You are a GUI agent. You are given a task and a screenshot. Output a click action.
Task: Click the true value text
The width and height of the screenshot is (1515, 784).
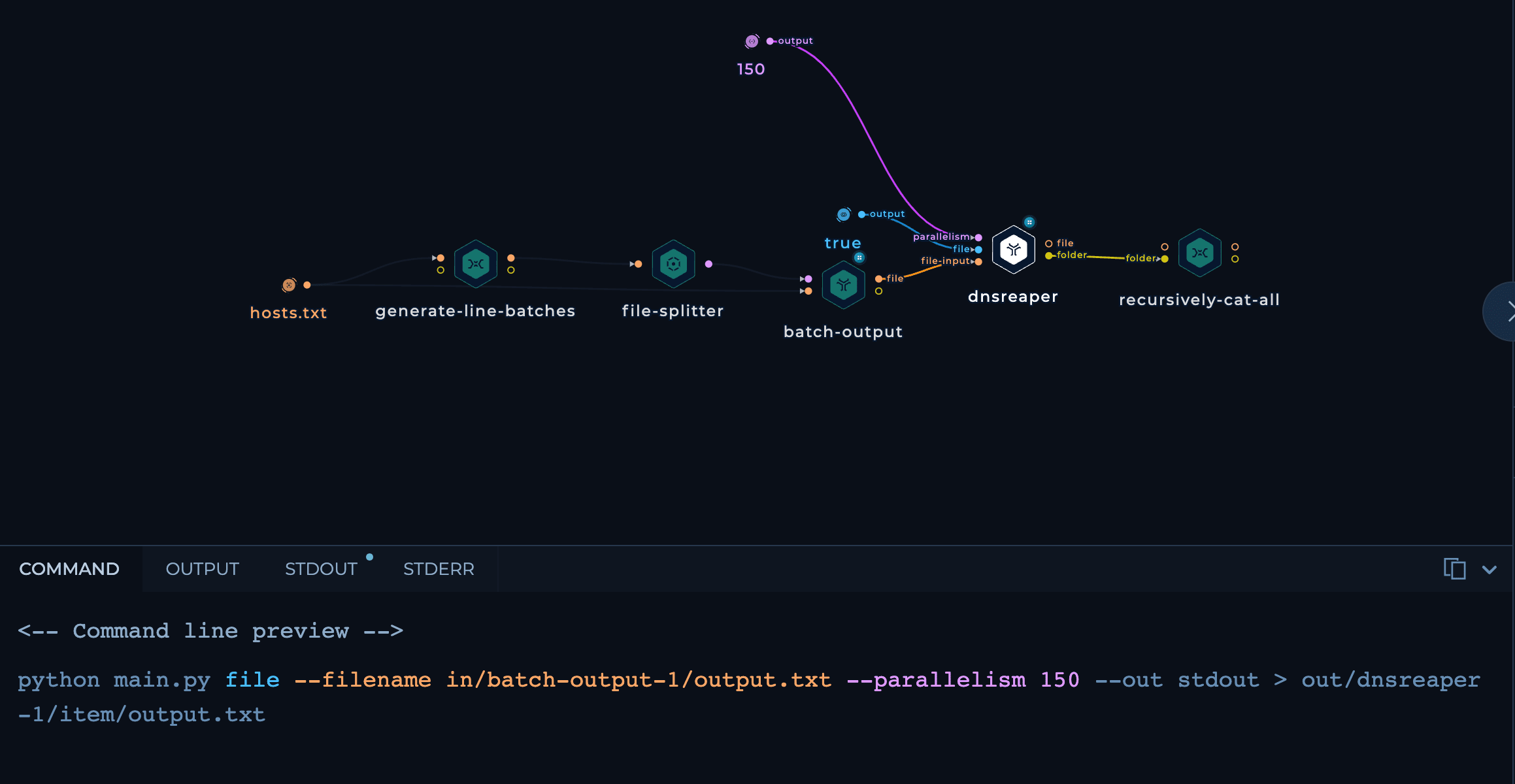tap(842, 243)
